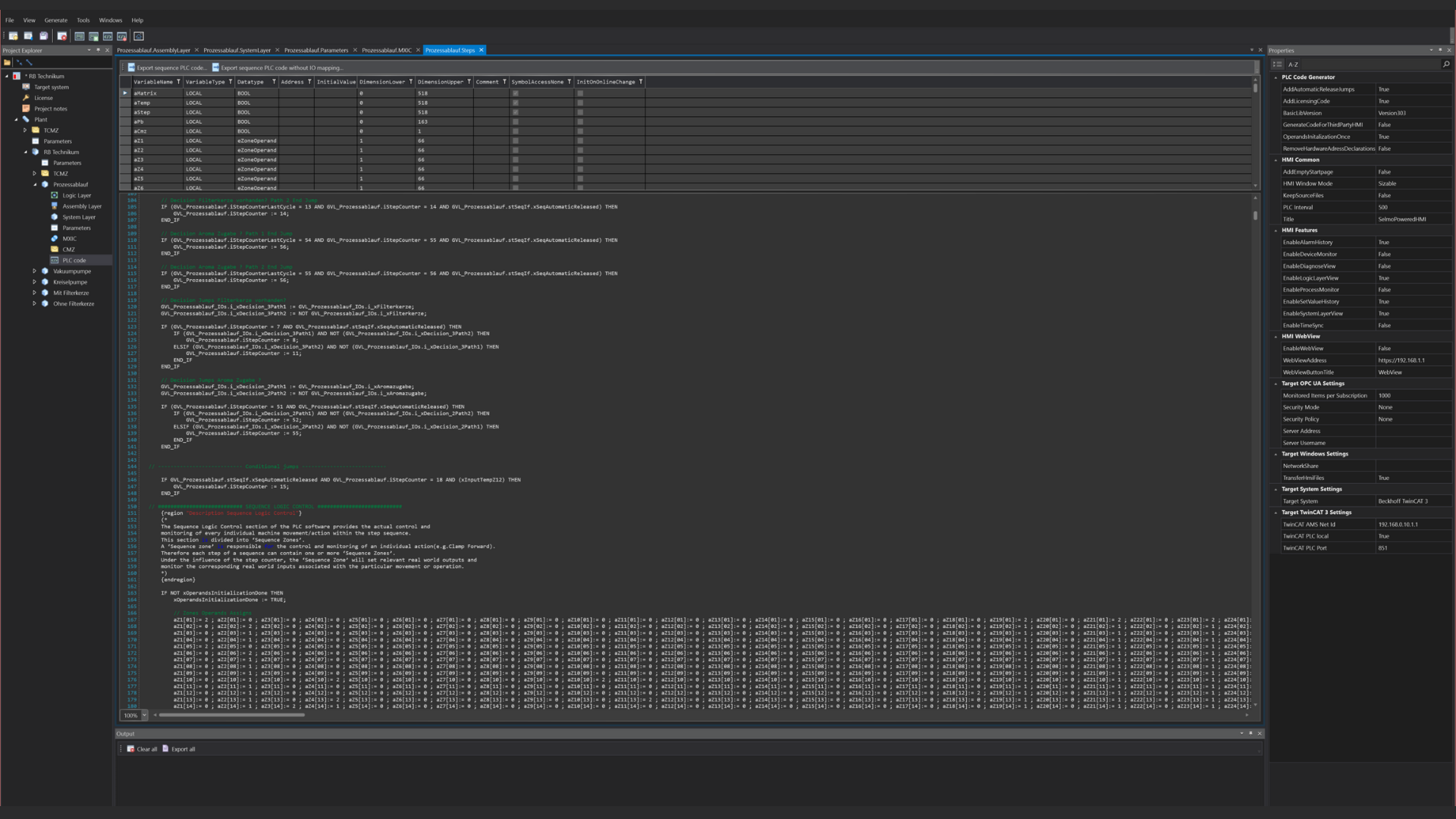The width and height of the screenshot is (1456, 819).
Task: Click the code editor vertical scrollbar thumb
Action: pyautogui.click(x=1255, y=216)
